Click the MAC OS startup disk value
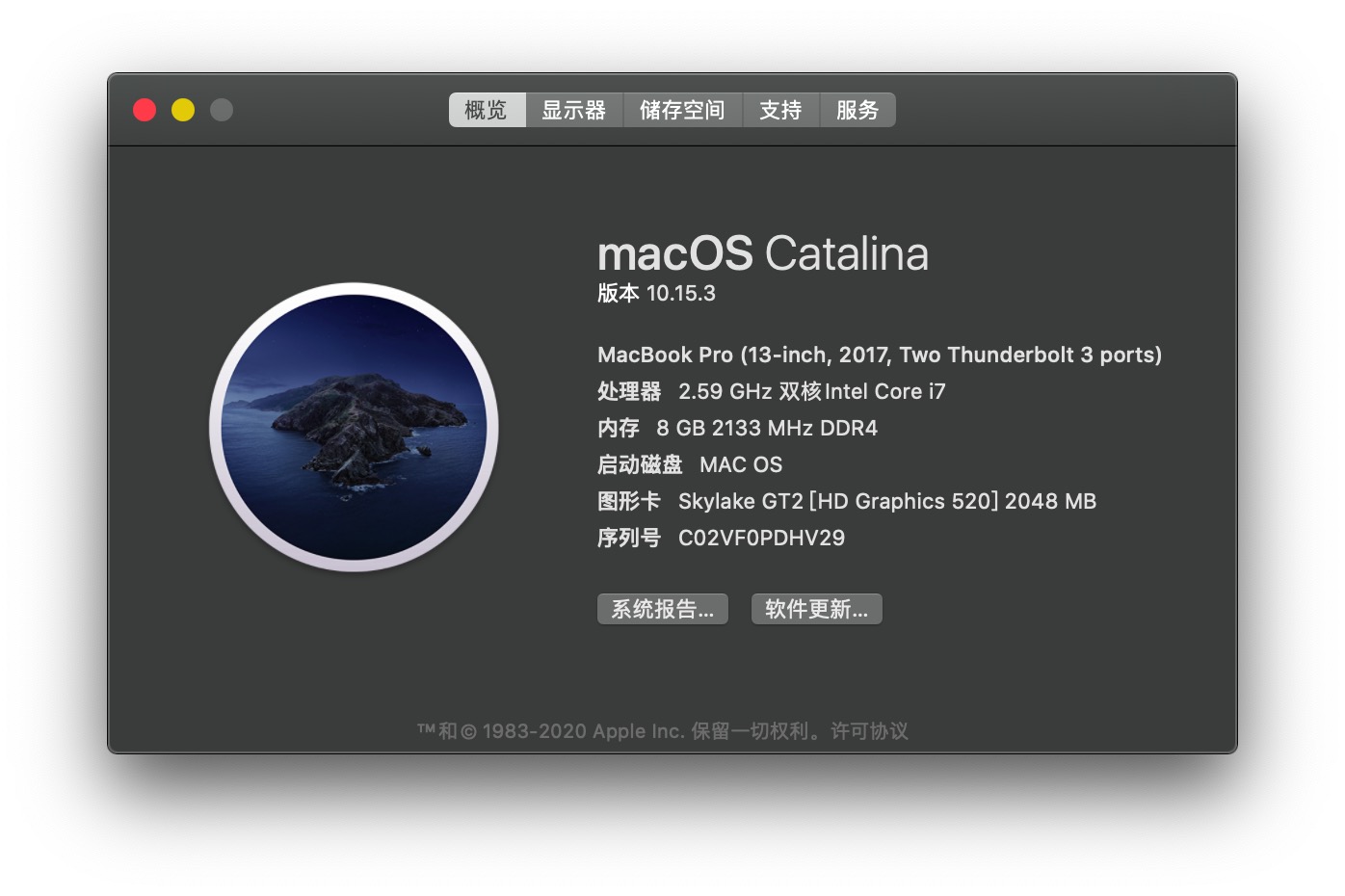Image resolution: width=1345 pixels, height=896 pixels. (740, 464)
